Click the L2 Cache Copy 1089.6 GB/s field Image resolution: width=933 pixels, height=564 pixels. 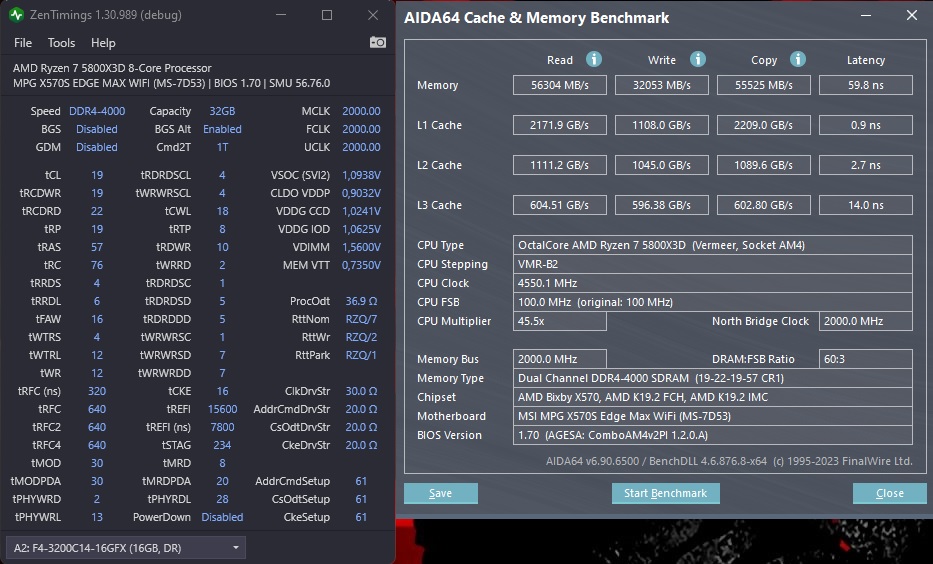coord(763,165)
